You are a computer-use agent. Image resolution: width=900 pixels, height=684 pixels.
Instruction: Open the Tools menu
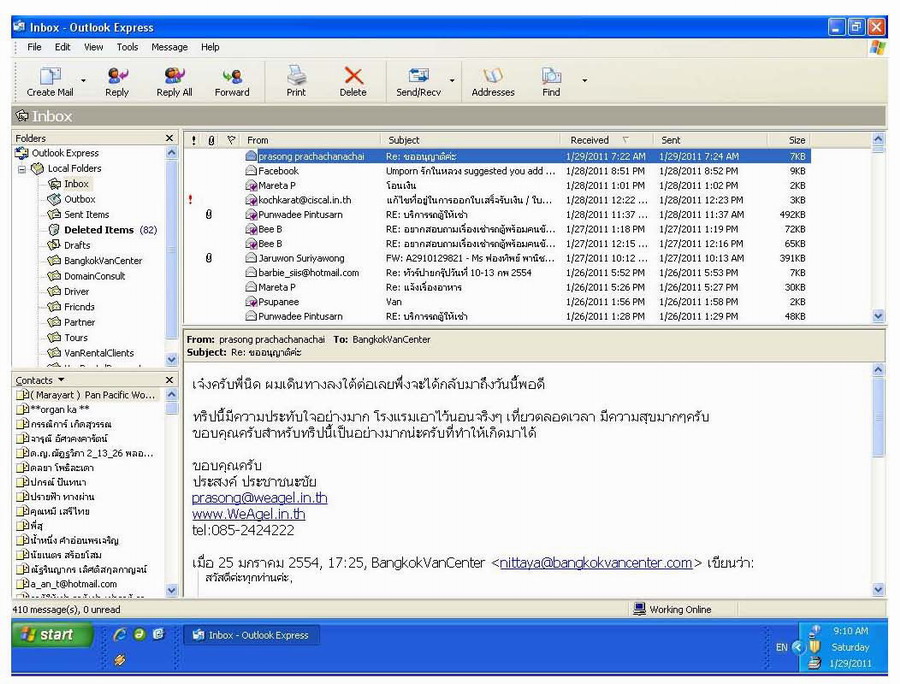127,47
